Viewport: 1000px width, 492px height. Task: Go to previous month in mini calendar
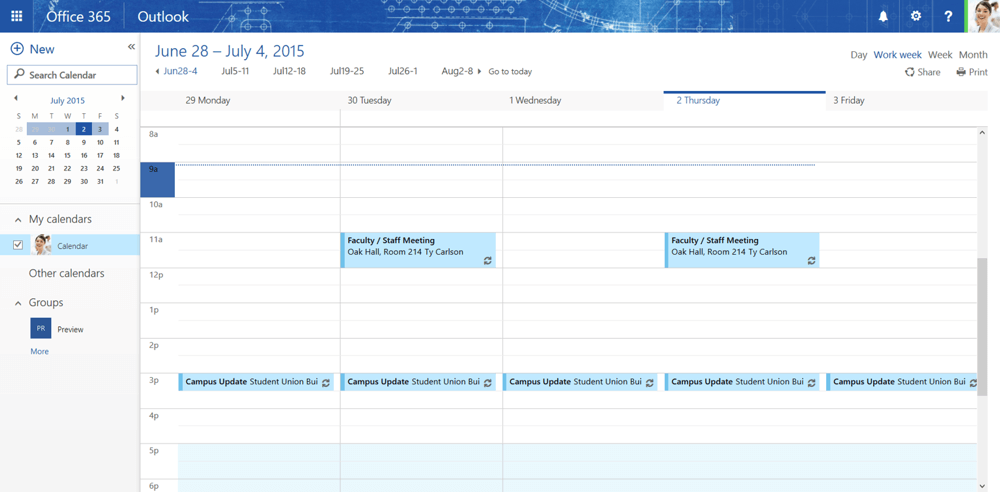click(x=16, y=99)
